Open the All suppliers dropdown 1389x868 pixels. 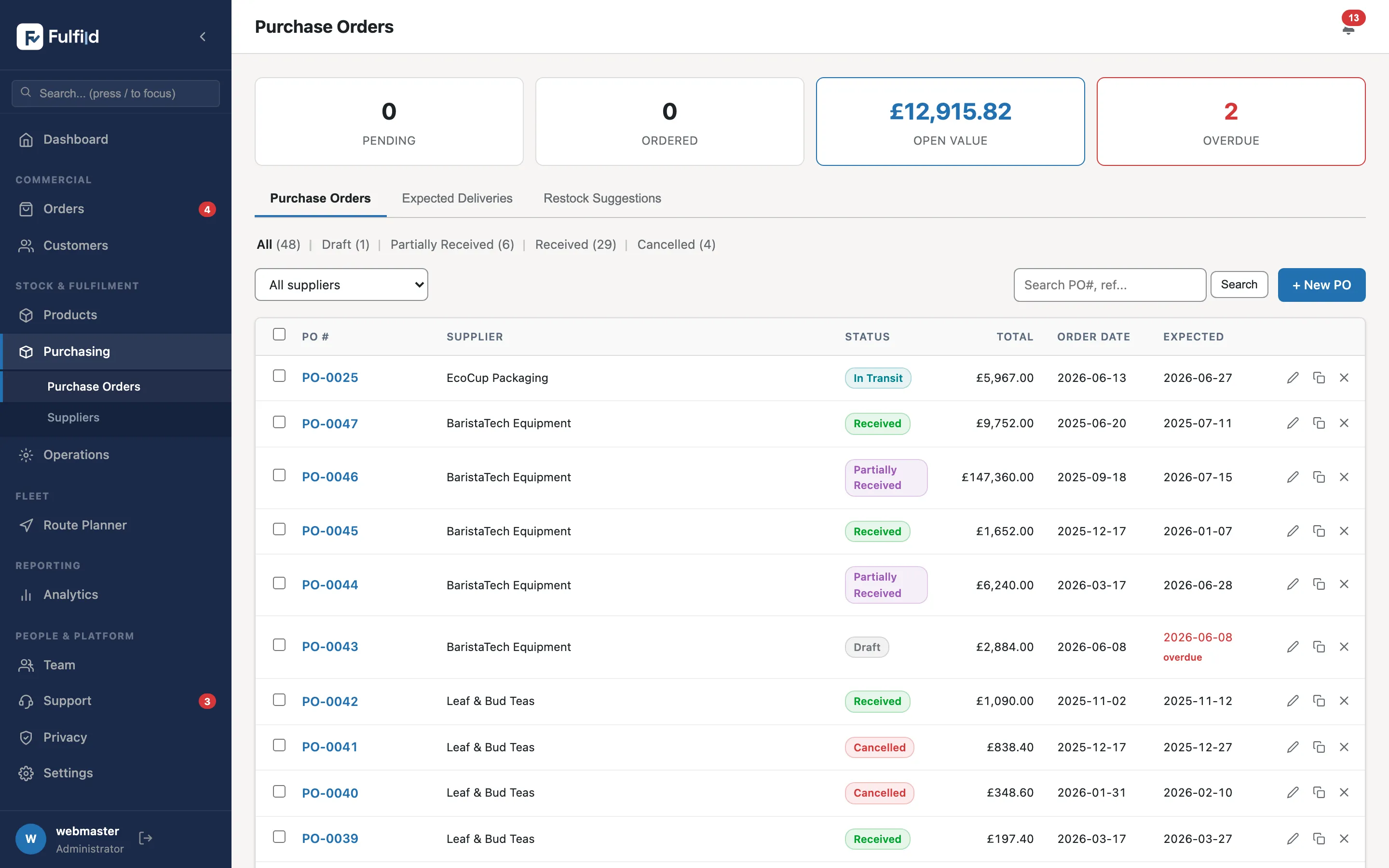(341, 285)
